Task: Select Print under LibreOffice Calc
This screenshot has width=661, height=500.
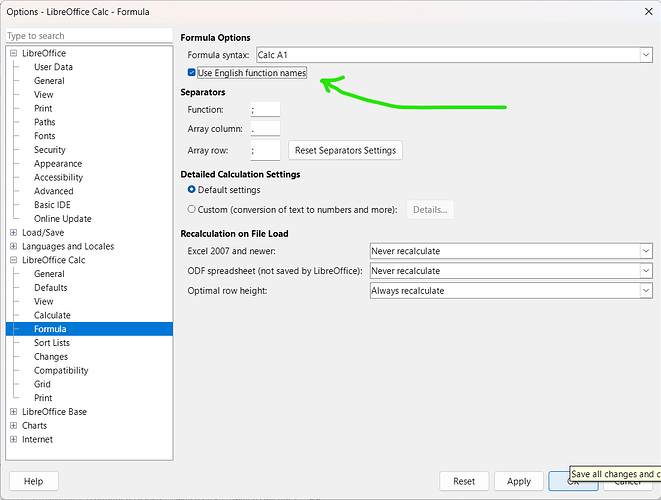Action: tap(43, 398)
